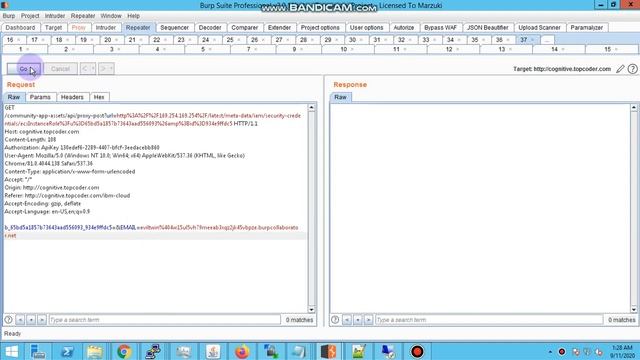The height and width of the screenshot is (360, 640).
Task: Open the Repeater help question-mark icon near Target
Action: [632, 69]
